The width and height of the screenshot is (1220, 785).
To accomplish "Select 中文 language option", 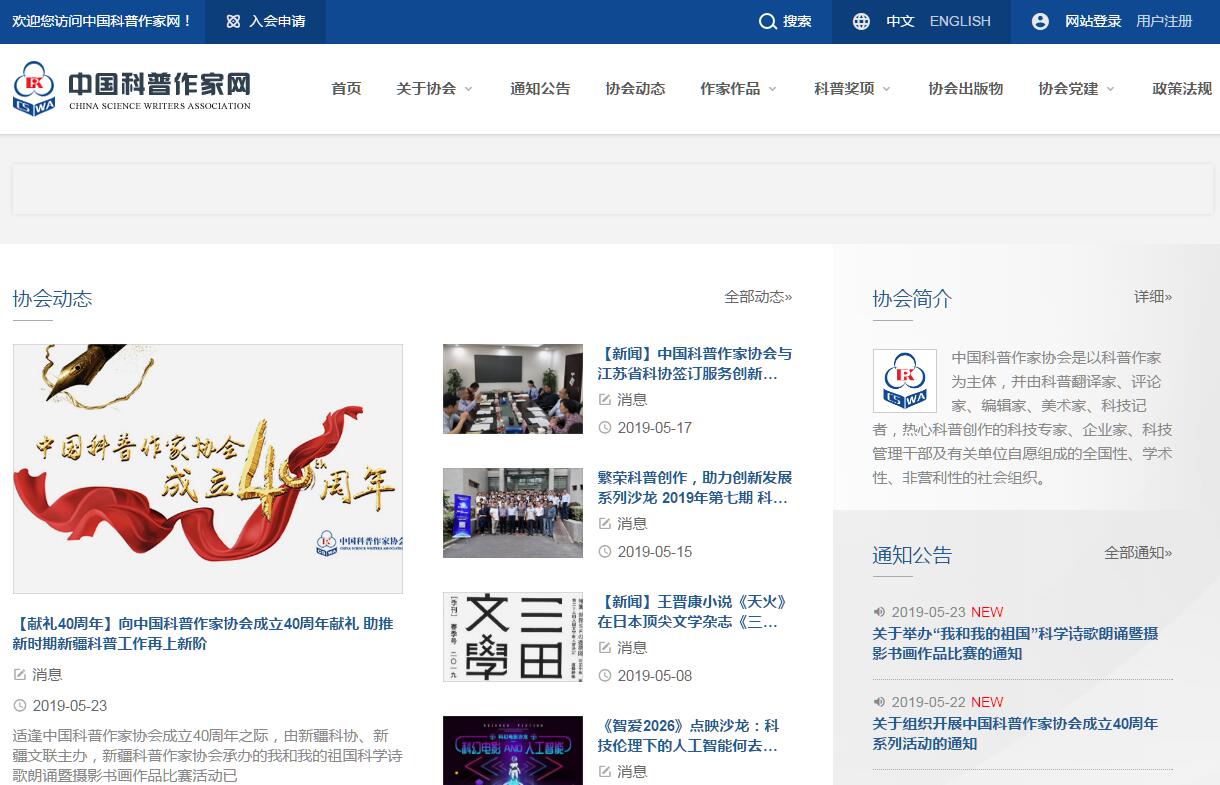I will (900, 21).
